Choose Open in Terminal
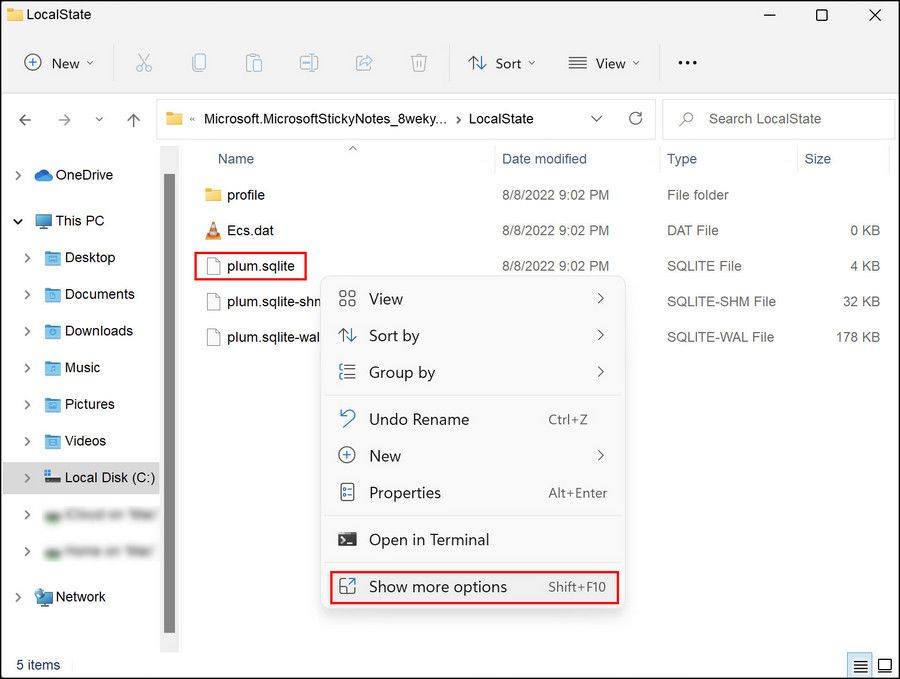 pos(473,540)
